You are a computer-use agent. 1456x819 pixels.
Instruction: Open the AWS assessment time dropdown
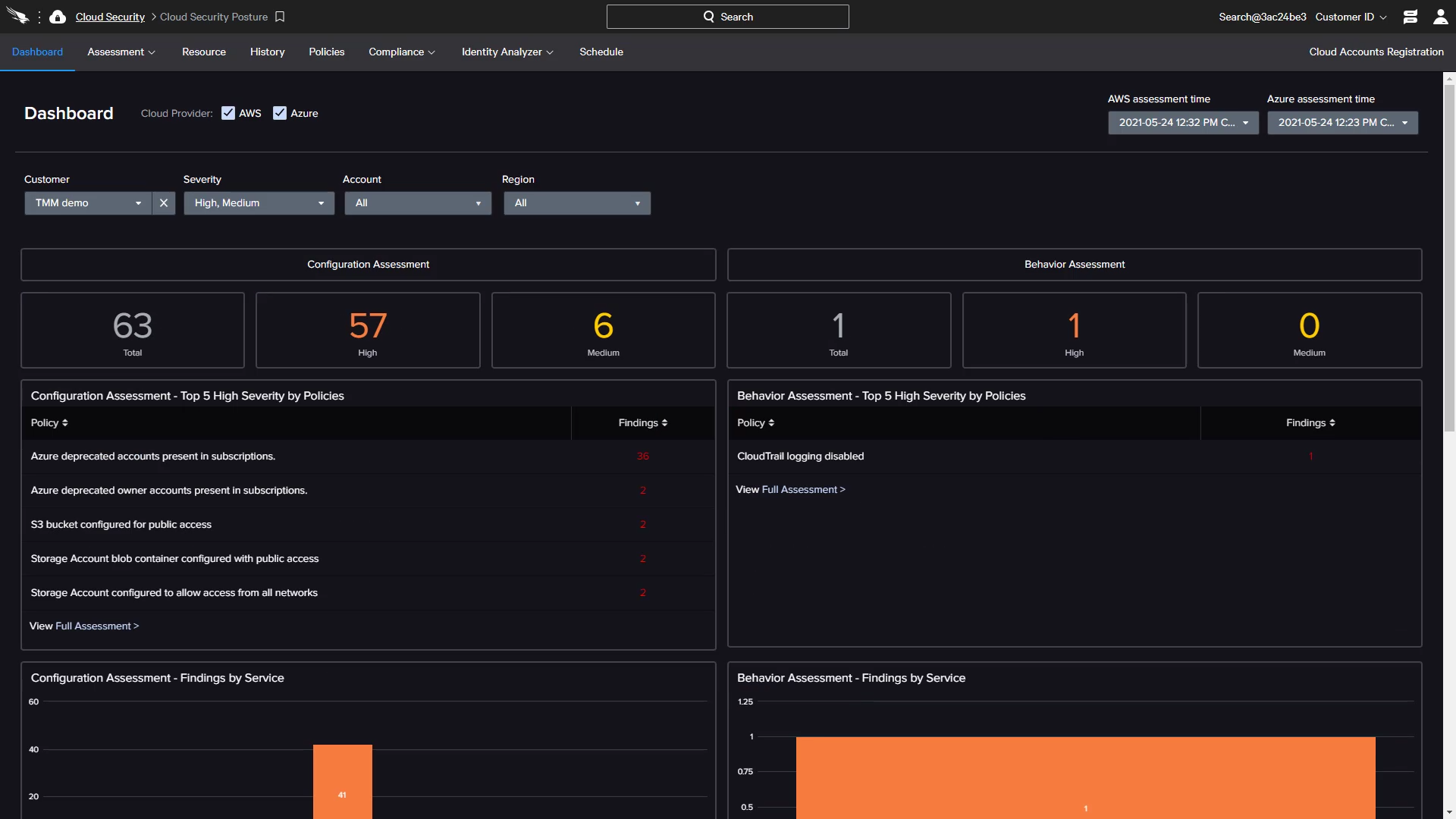coord(1183,123)
